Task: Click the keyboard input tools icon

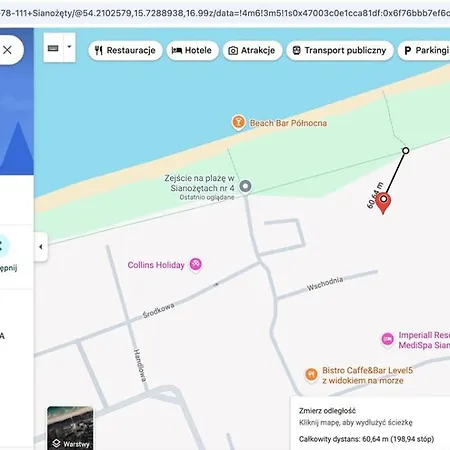Action: 53,48
